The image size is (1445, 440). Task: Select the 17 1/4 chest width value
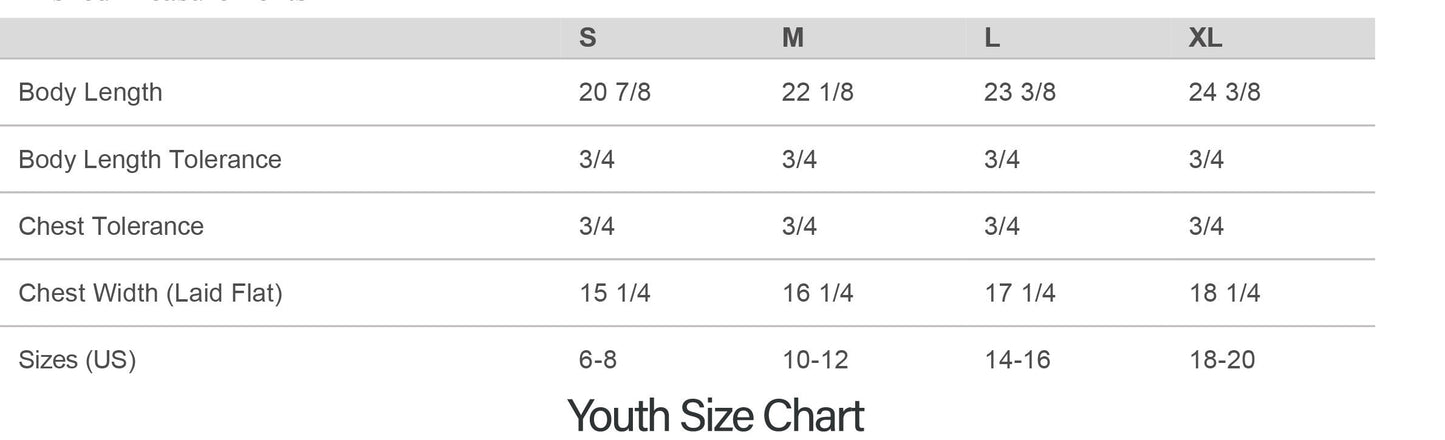1020,293
